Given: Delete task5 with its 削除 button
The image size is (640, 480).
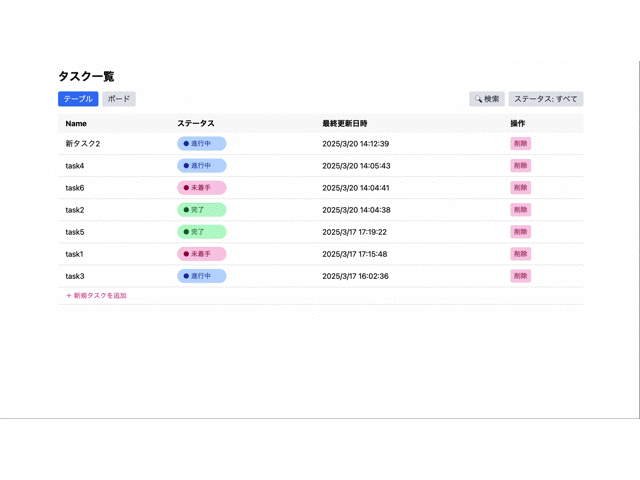Looking at the screenshot, I should coord(520,232).
